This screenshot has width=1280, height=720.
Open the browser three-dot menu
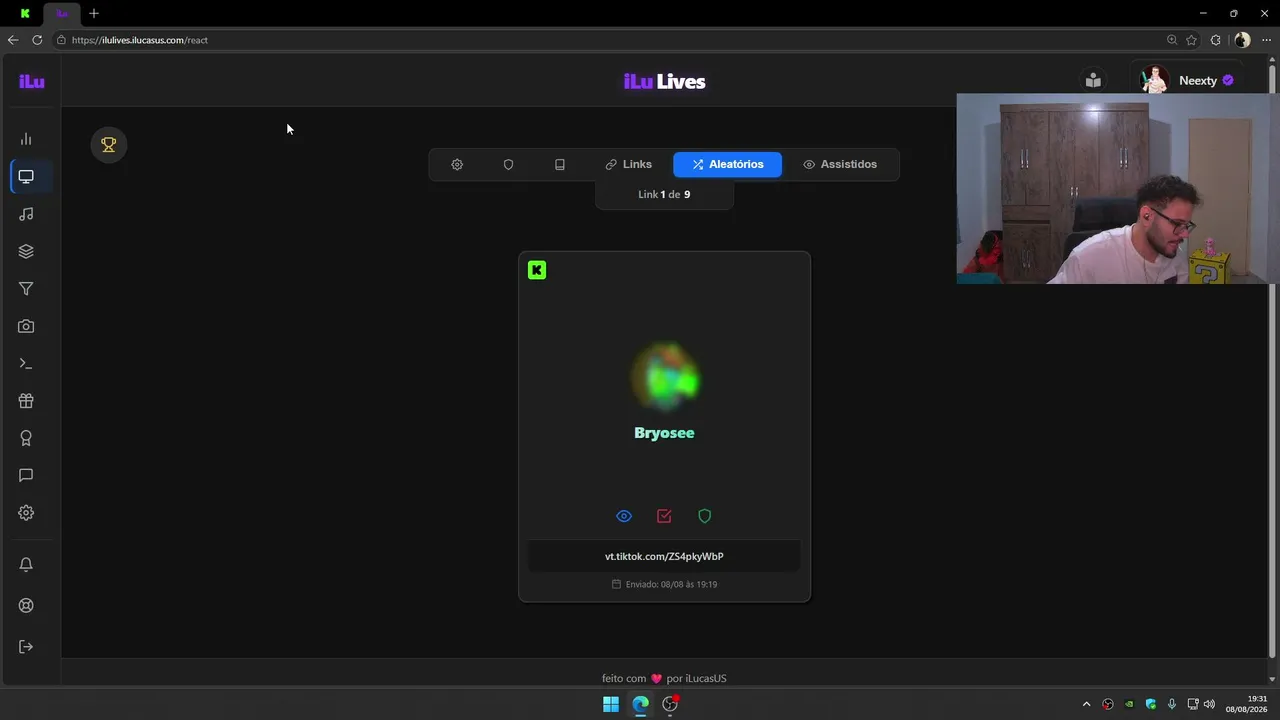pyautogui.click(x=1266, y=40)
